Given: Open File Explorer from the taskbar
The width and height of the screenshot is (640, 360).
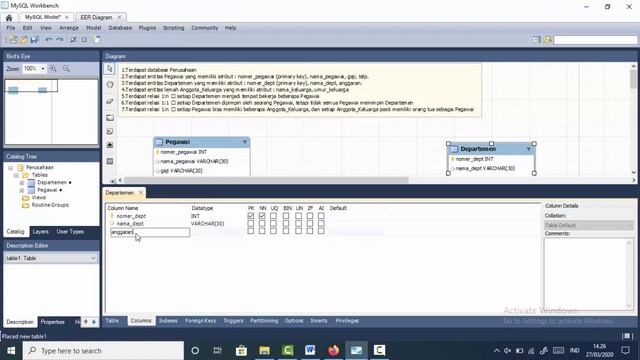Looking at the screenshot, I should [264, 350].
